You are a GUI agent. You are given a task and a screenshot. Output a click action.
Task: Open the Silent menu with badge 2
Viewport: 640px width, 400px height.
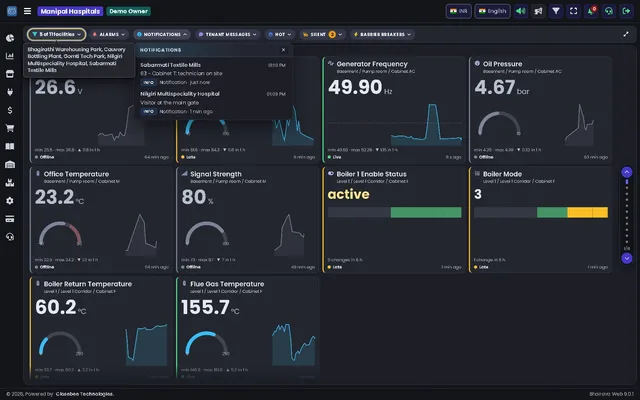pos(323,34)
